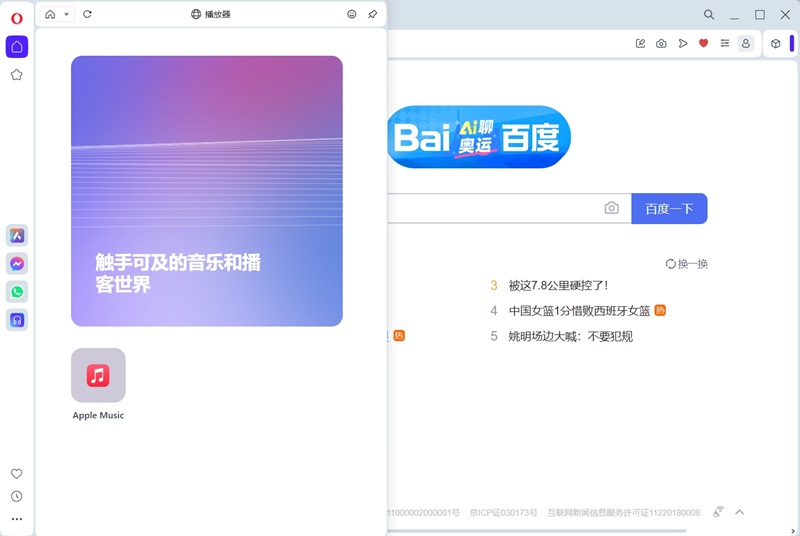Select the Start Page home sidebar button
Image resolution: width=800 pixels, height=536 pixels.
pyautogui.click(x=17, y=47)
